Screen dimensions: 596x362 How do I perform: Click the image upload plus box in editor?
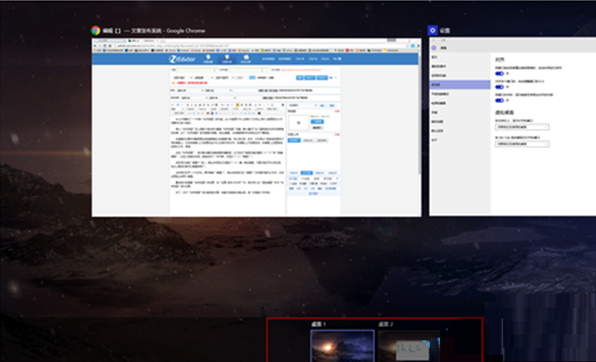coord(298,122)
